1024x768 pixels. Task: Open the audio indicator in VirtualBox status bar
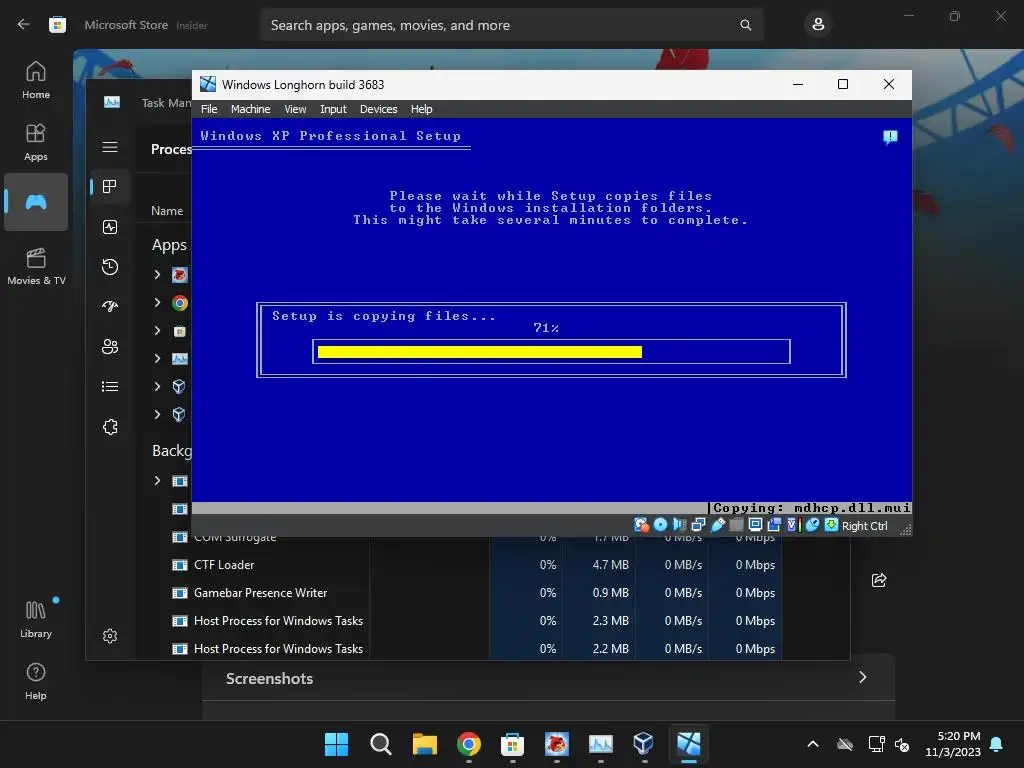(679, 525)
